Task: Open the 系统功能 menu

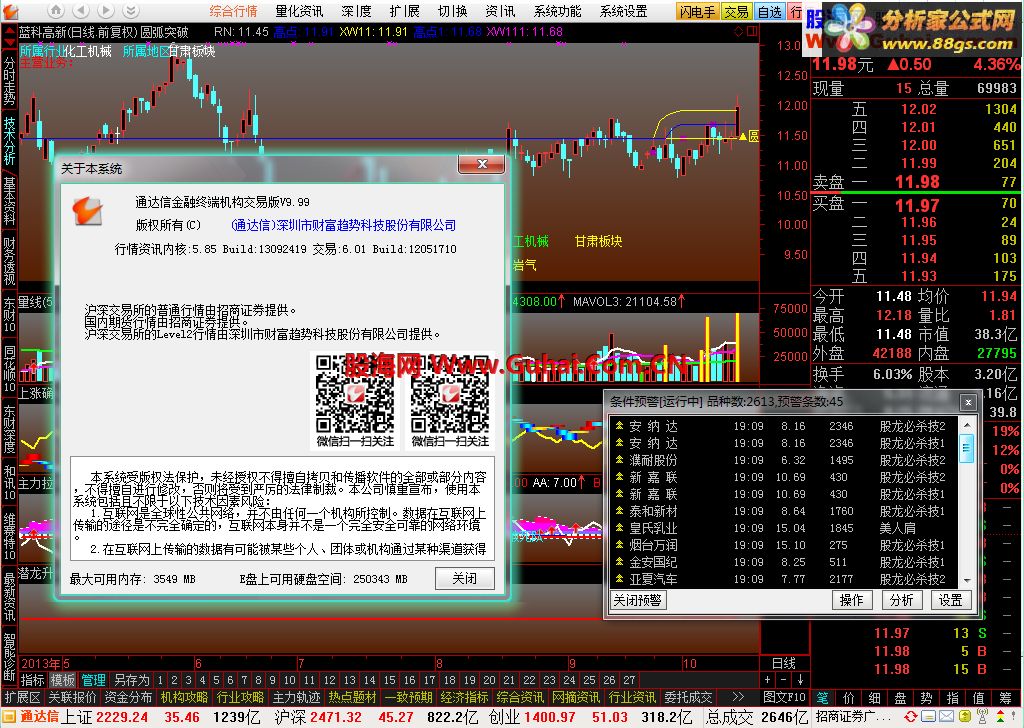Action: click(558, 11)
